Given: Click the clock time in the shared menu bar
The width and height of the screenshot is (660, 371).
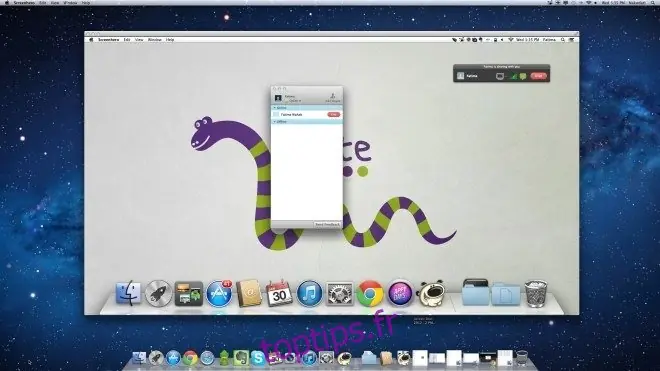Looking at the screenshot, I should tap(527, 40).
